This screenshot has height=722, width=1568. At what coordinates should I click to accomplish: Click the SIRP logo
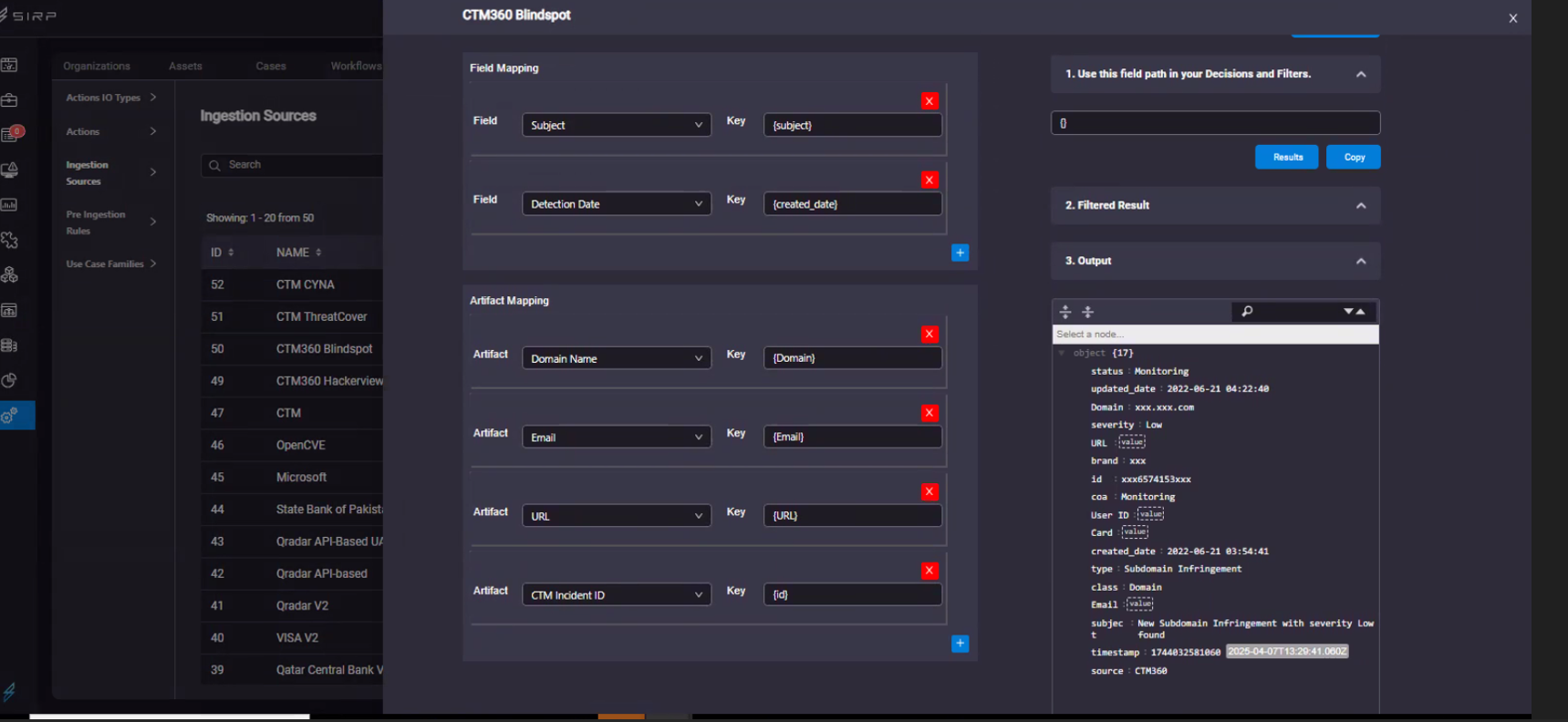(x=28, y=15)
